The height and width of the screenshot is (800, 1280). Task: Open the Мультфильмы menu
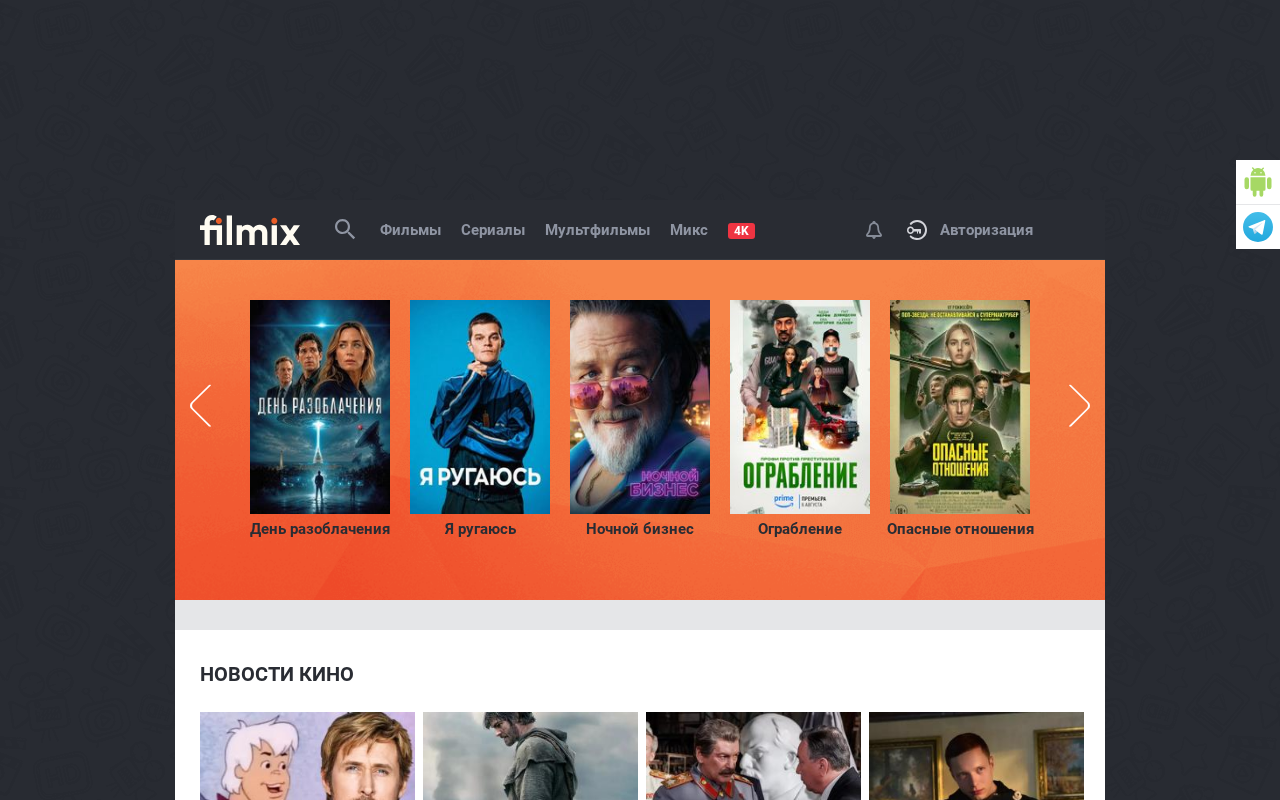point(597,230)
